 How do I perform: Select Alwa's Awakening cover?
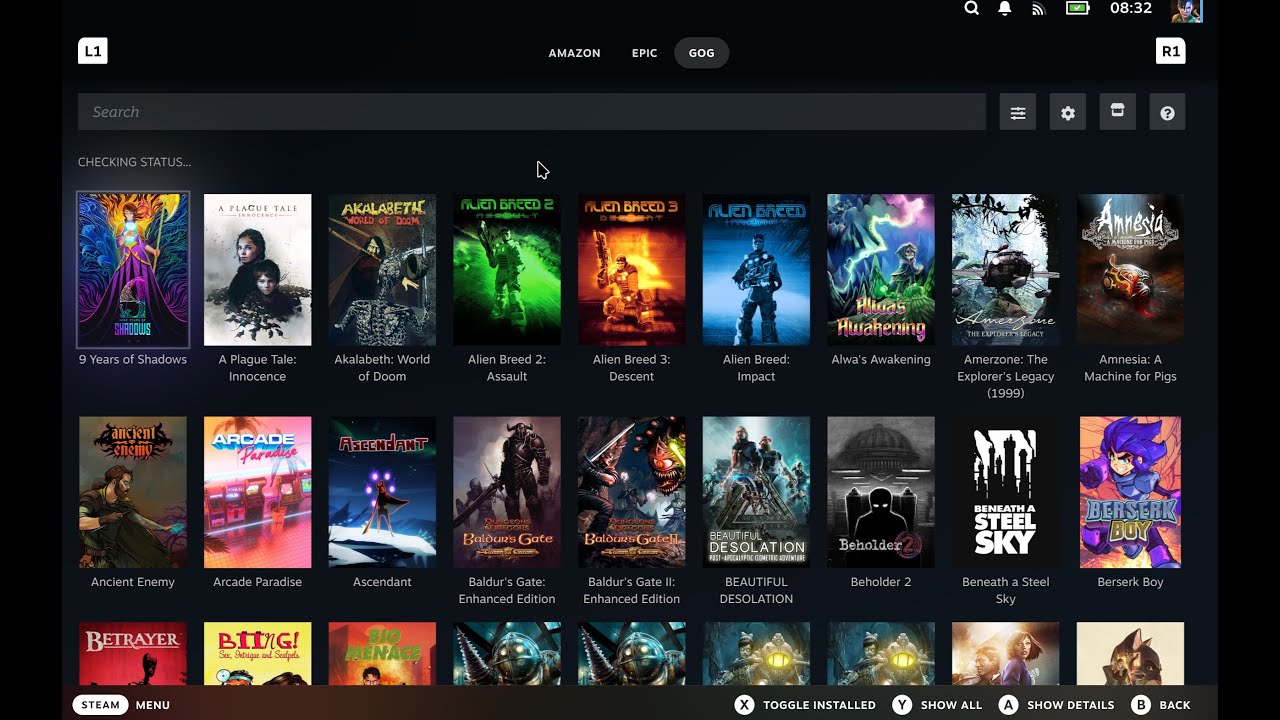pos(881,270)
